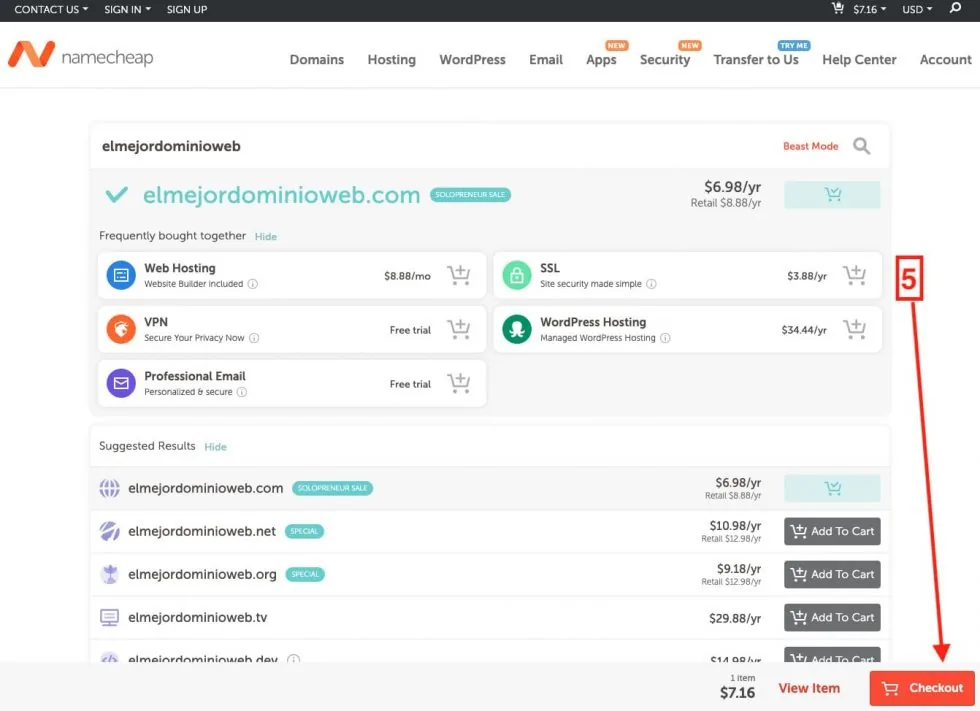
Task: Click the View Item link
Action: [x=809, y=688]
